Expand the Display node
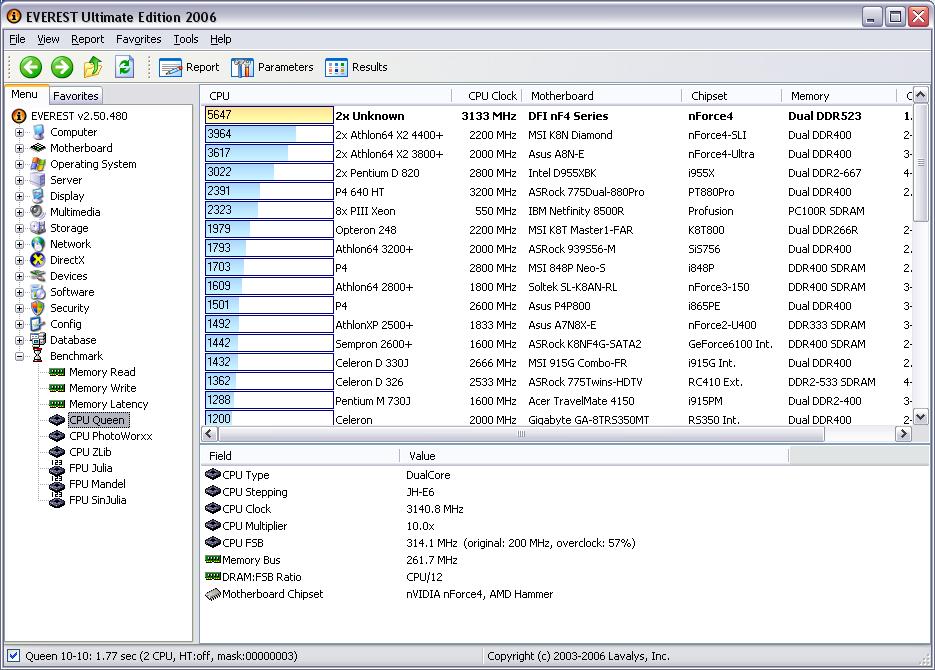935x670 pixels. click(x=20, y=196)
